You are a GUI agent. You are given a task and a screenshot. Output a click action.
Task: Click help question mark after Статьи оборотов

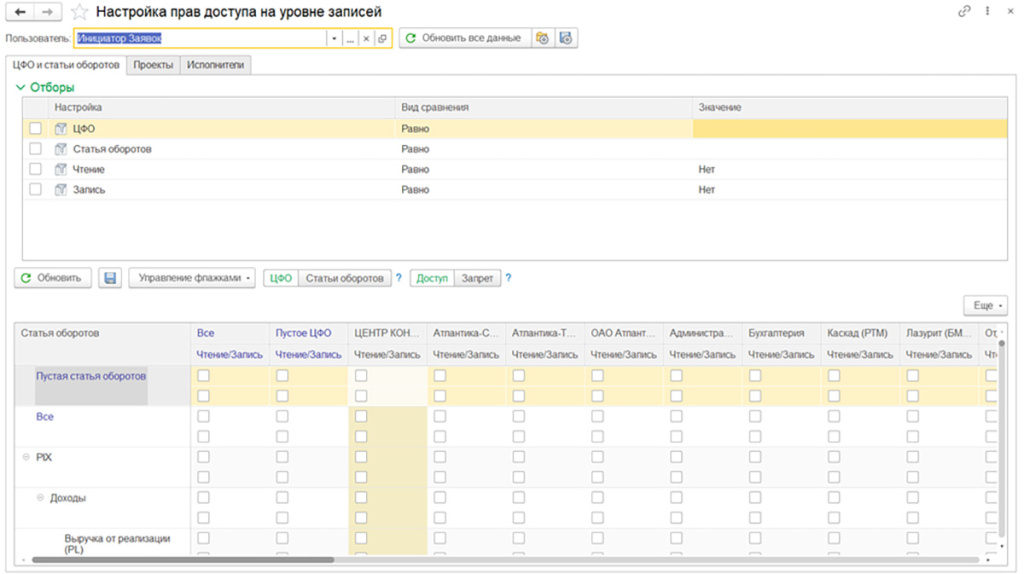pos(399,278)
